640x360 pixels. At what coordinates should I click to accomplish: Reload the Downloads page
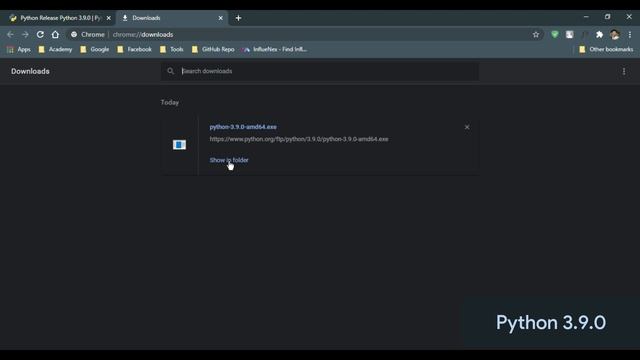coord(40,35)
